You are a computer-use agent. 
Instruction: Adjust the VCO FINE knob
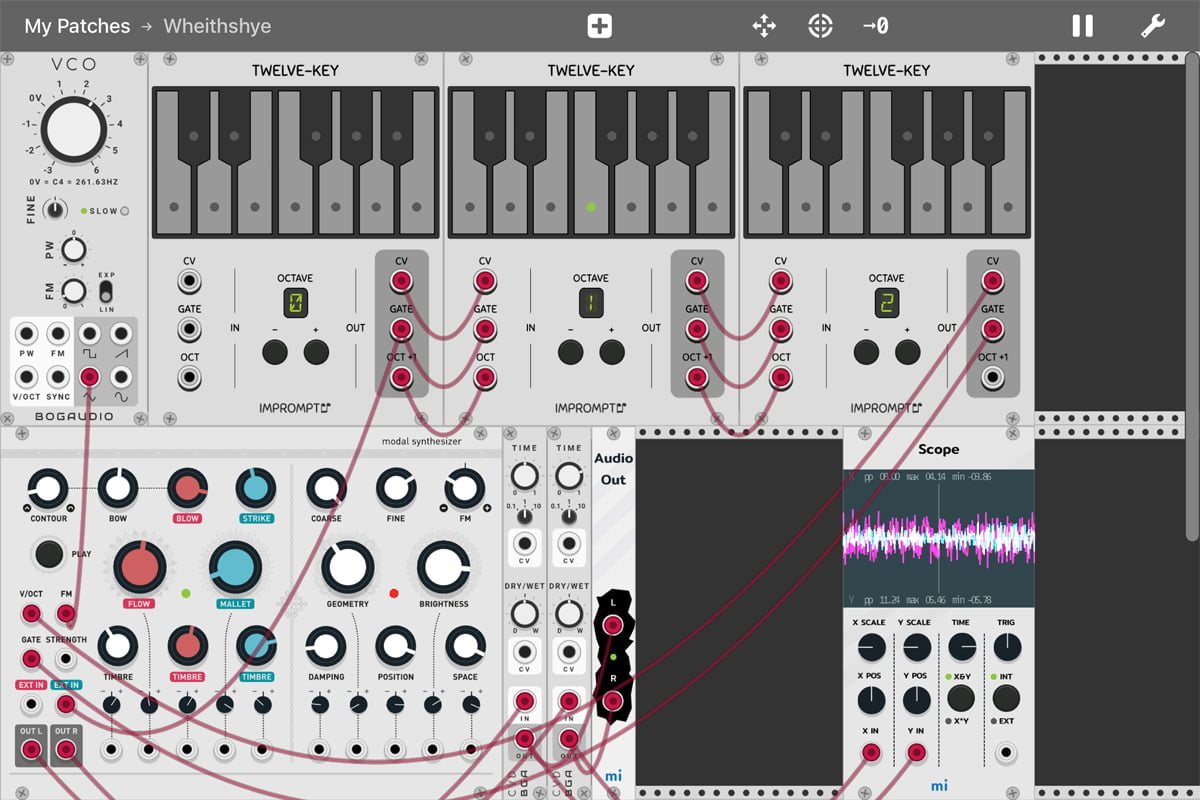pos(56,210)
